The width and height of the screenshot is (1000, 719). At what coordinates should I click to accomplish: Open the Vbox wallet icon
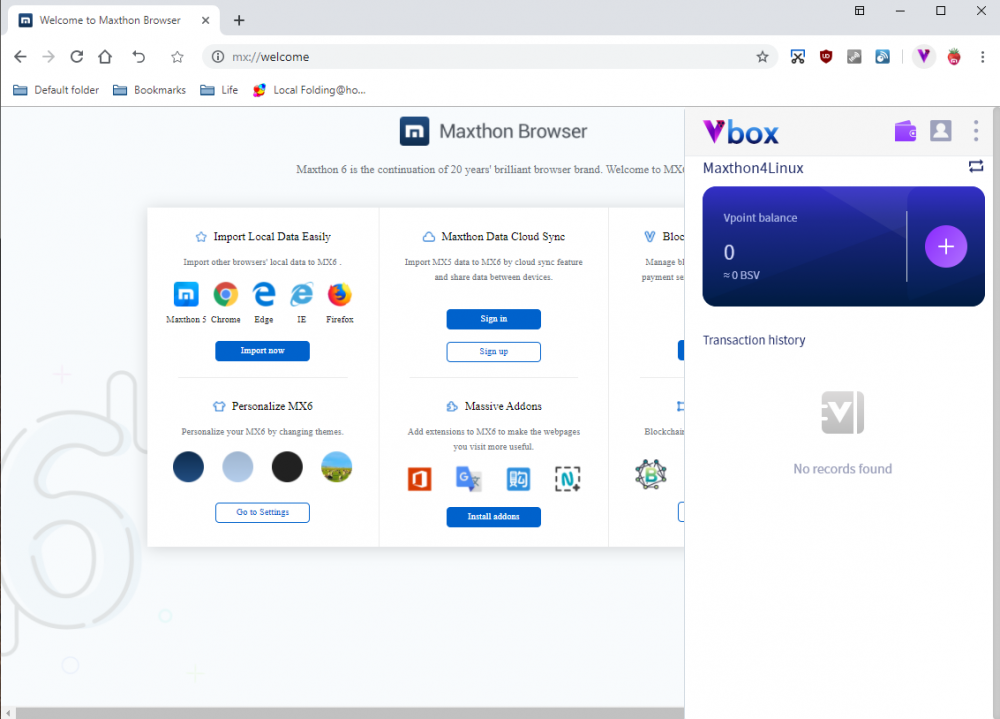(x=905, y=131)
